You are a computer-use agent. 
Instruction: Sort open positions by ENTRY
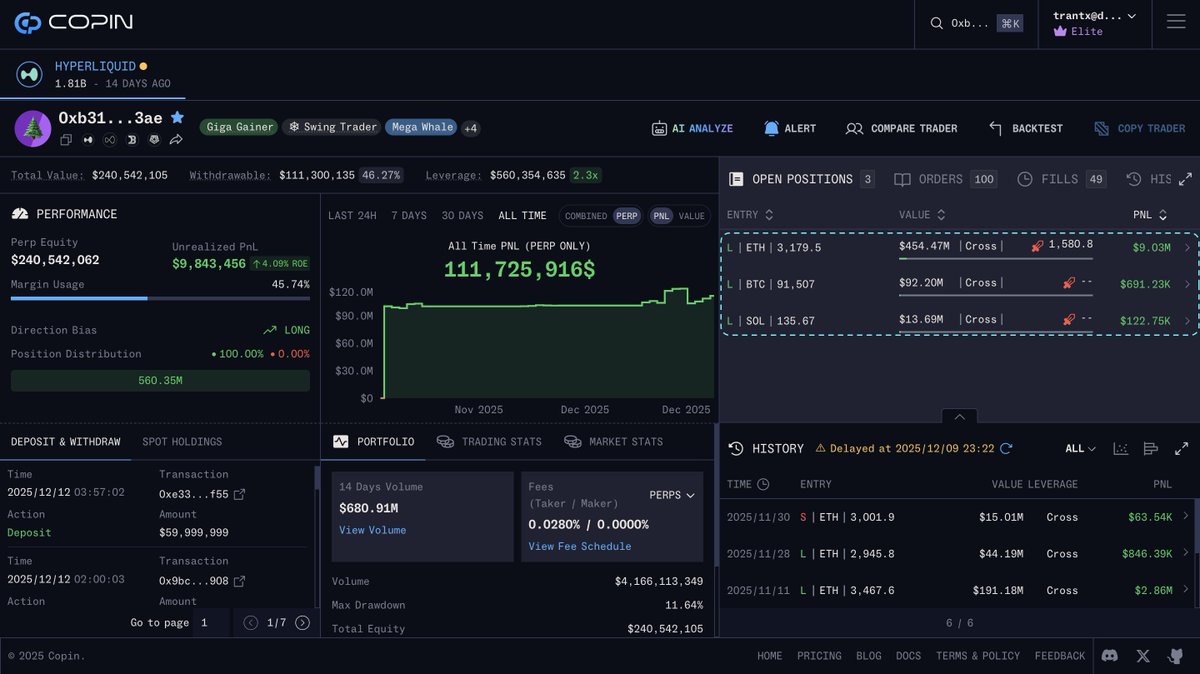pyautogui.click(x=750, y=215)
